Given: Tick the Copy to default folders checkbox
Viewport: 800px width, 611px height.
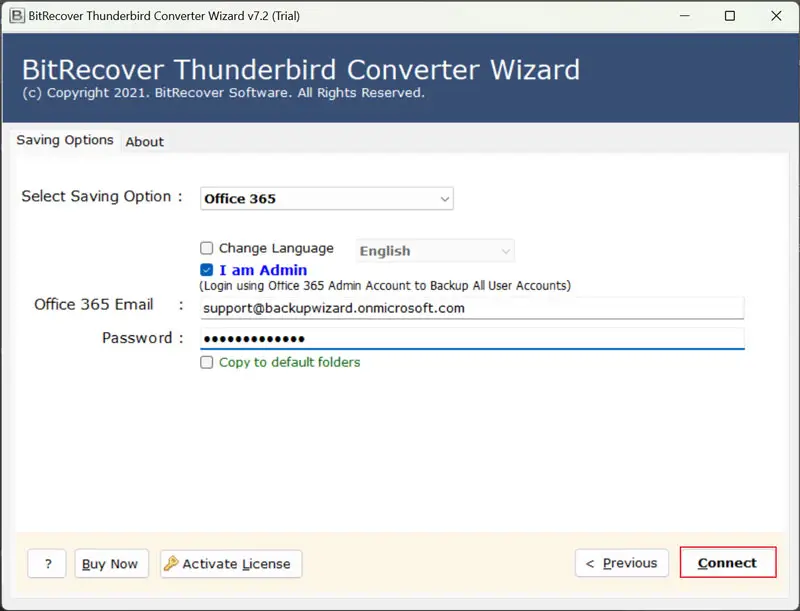Looking at the screenshot, I should 207,362.
